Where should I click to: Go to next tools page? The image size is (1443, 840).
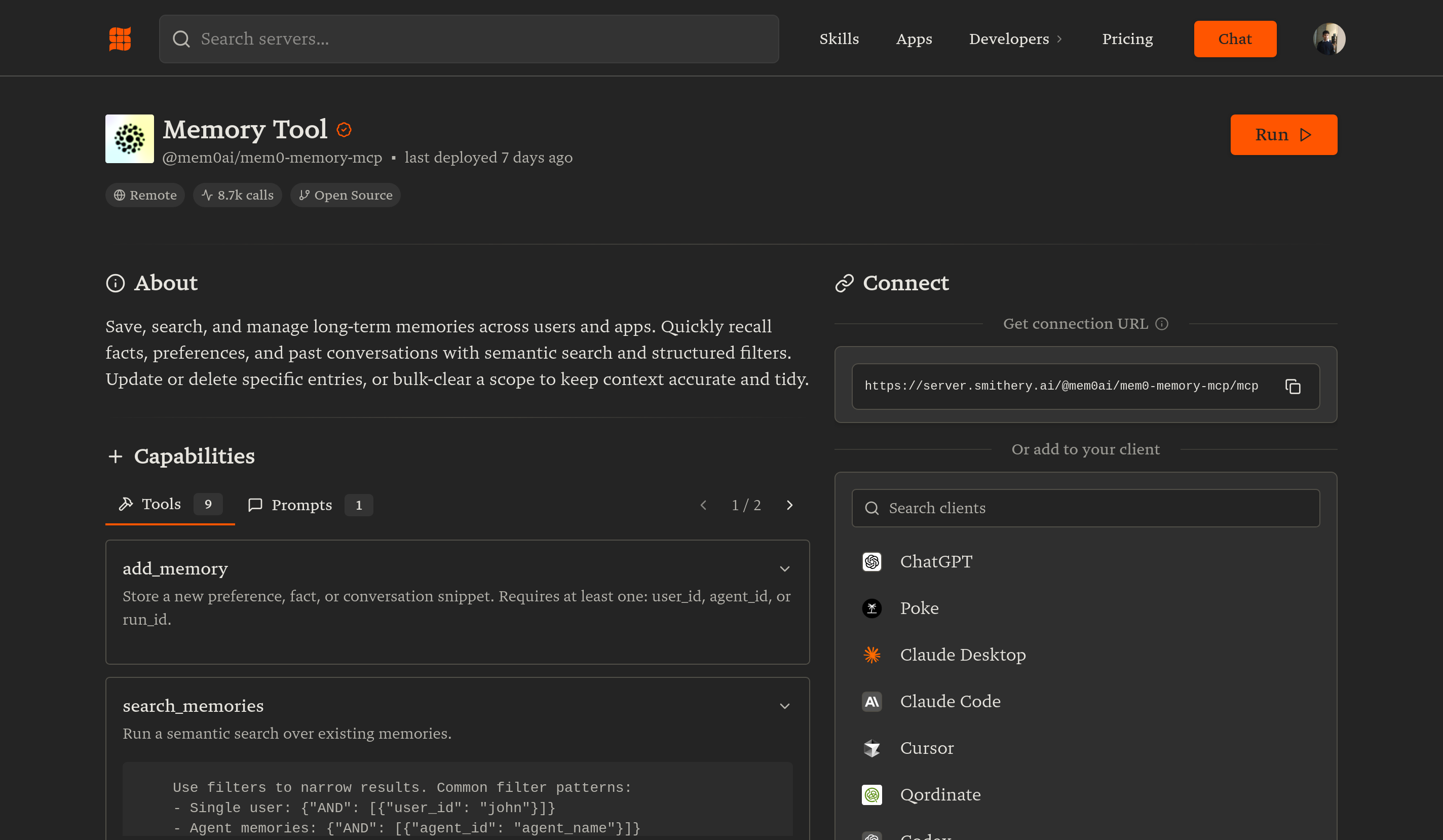coord(789,505)
